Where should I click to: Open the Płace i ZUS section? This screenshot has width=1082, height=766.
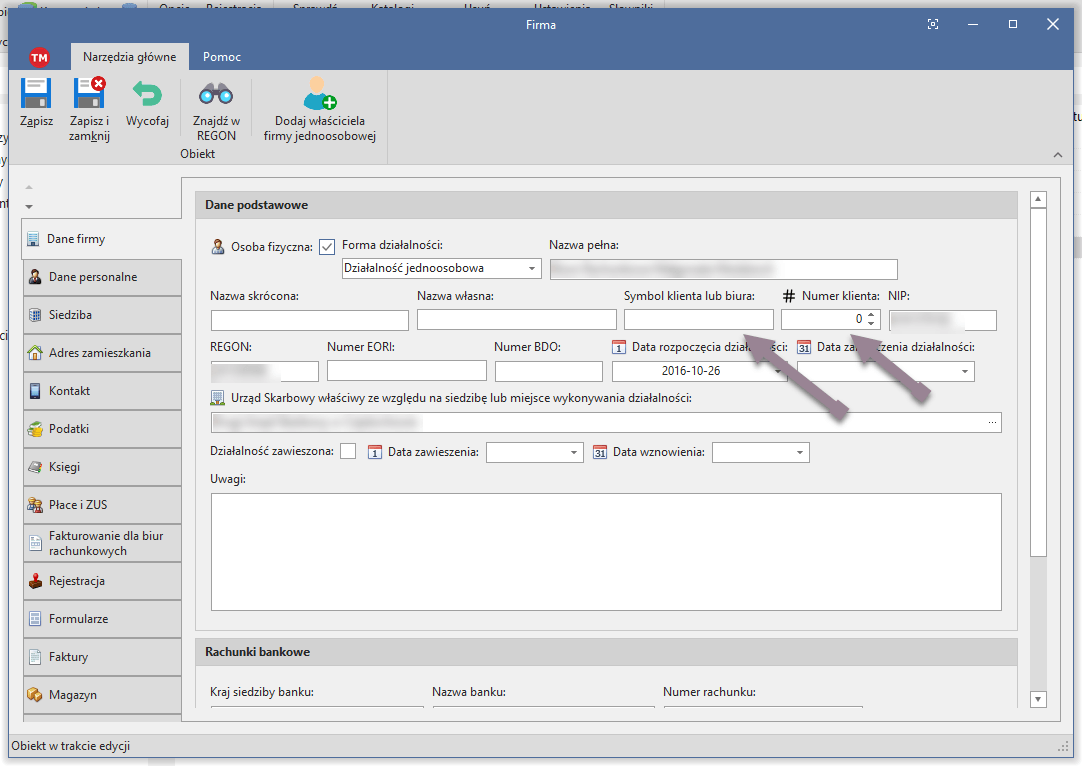tap(102, 505)
